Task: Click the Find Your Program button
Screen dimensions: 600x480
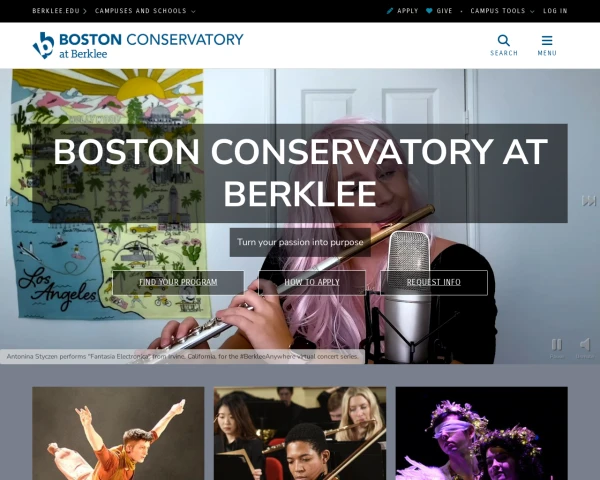Action: [178, 282]
